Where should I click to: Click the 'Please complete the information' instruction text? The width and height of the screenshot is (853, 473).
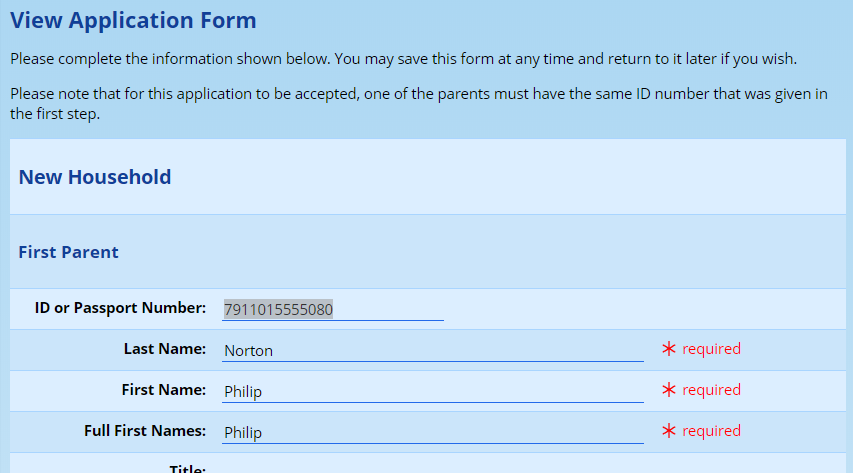click(x=403, y=59)
